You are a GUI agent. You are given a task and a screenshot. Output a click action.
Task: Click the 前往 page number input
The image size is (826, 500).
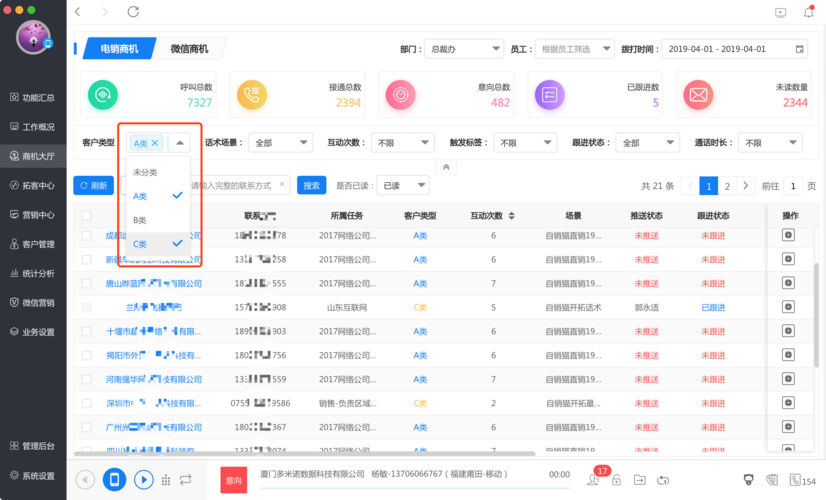pyautogui.click(x=793, y=186)
